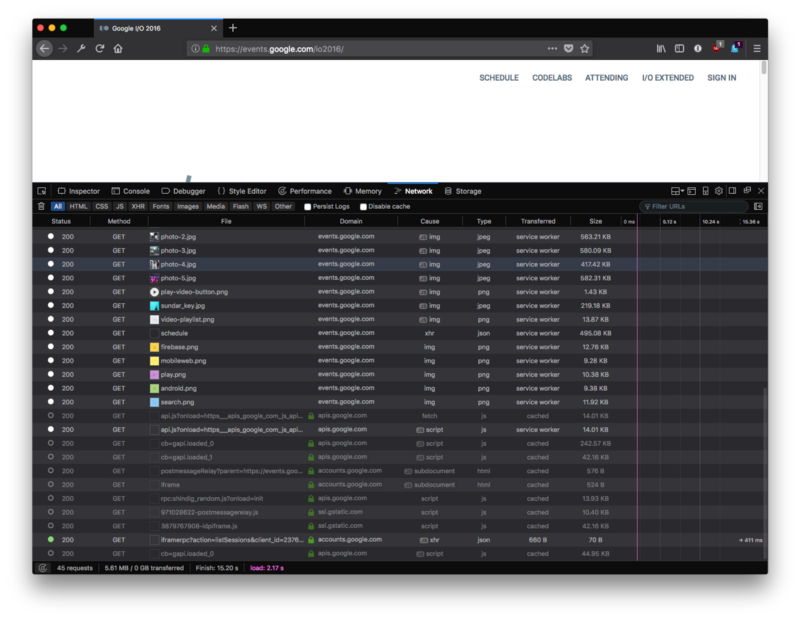Open performance analysis icon in status bar
800x620 pixels.
click(x=43, y=567)
